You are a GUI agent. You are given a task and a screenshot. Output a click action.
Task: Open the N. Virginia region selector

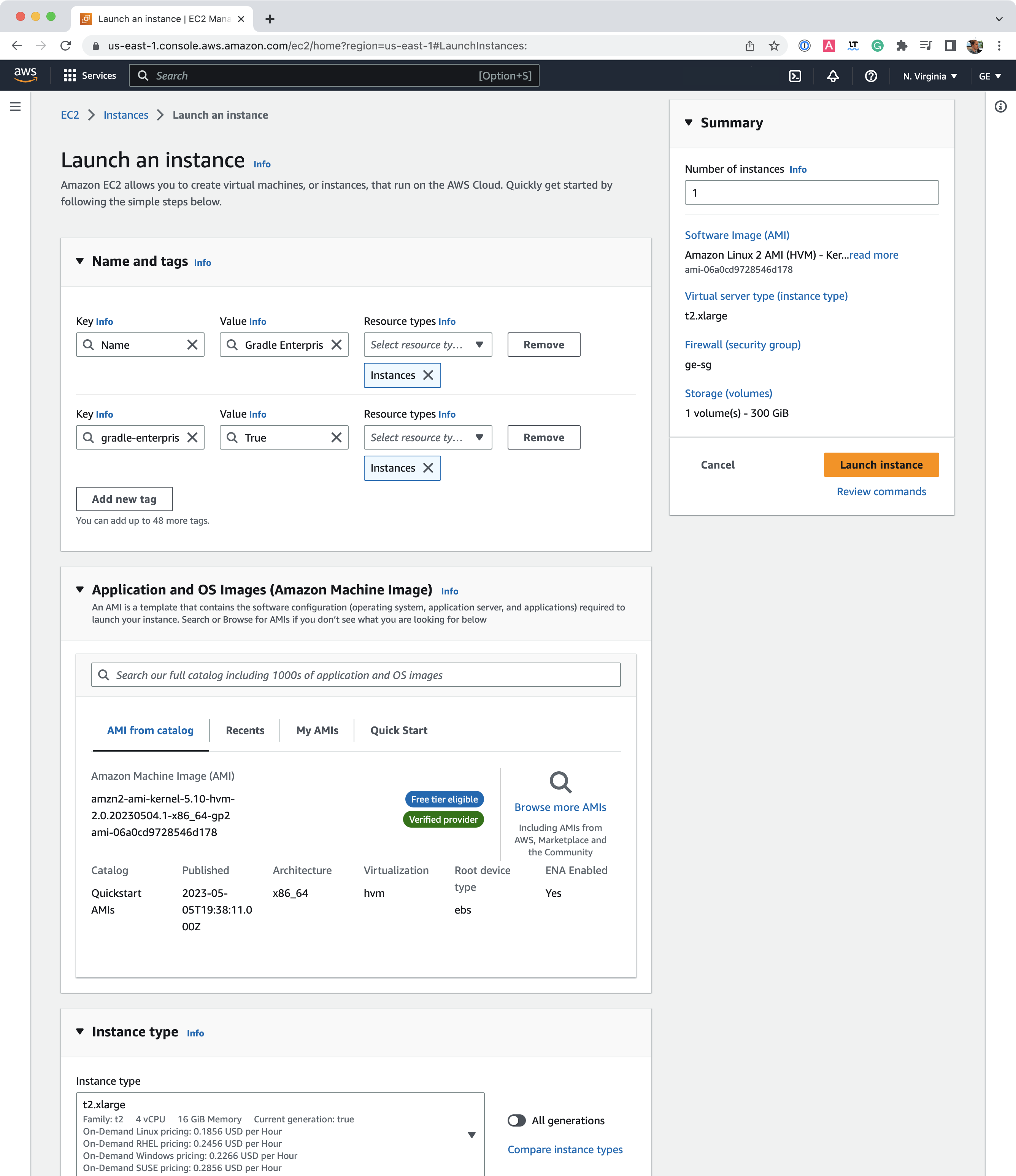click(930, 76)
